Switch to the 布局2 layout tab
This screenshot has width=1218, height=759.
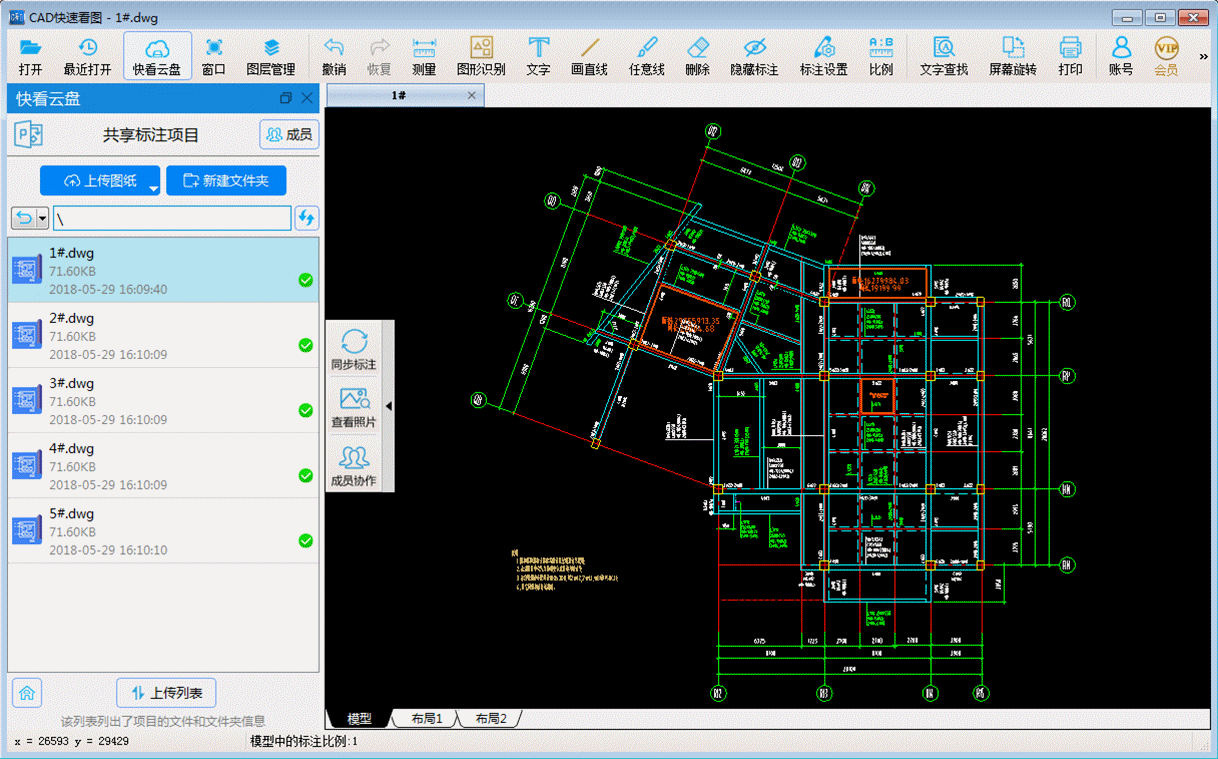click(x=490, y=719)
